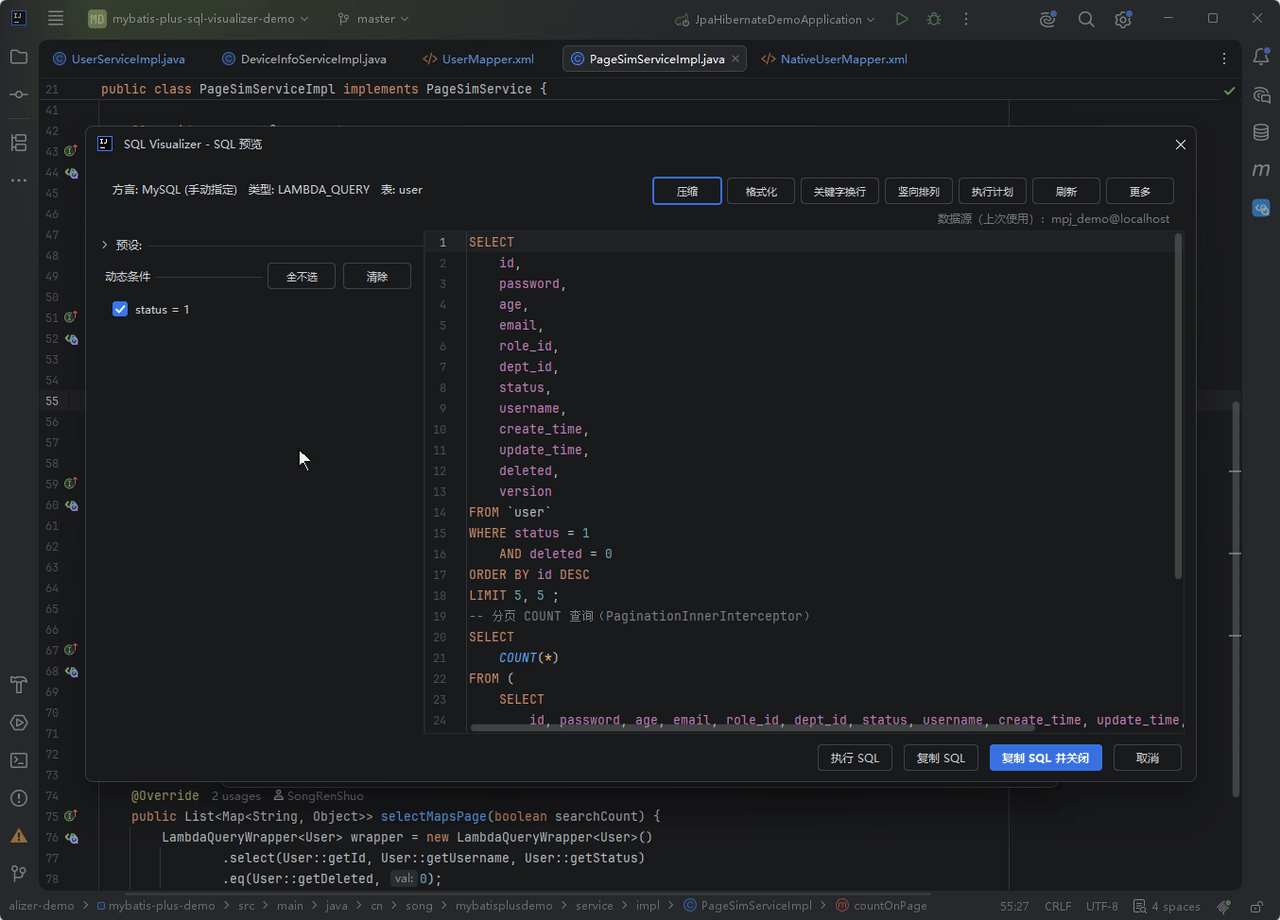Click the UTF-8 encoding in status bar
The width and height of the screenshot is (1280, 920).
click(1102, 906)
